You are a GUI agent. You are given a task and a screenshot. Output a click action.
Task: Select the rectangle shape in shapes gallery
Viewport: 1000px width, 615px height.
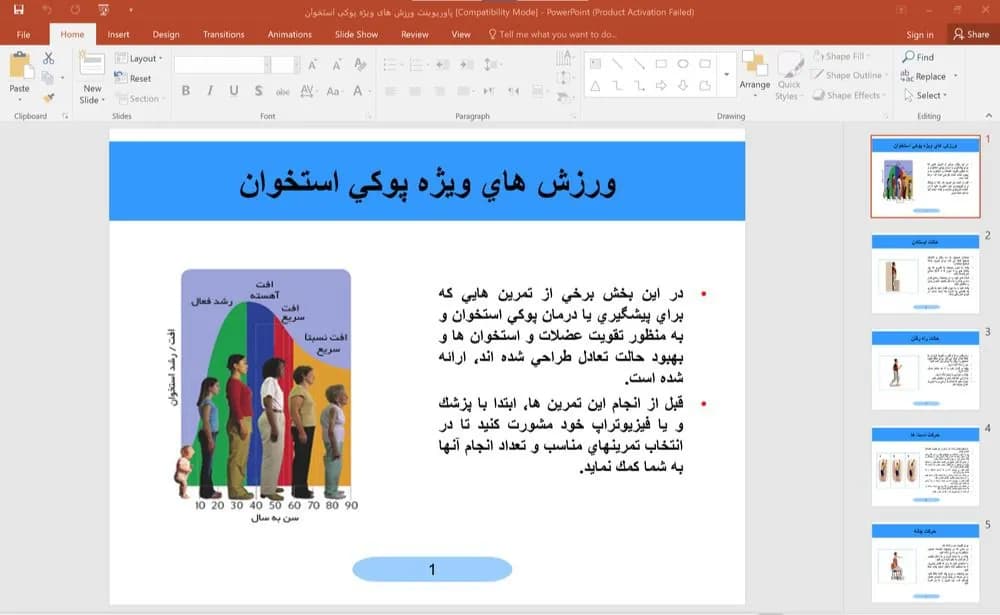pyautogui.click(x=661, y=64)
